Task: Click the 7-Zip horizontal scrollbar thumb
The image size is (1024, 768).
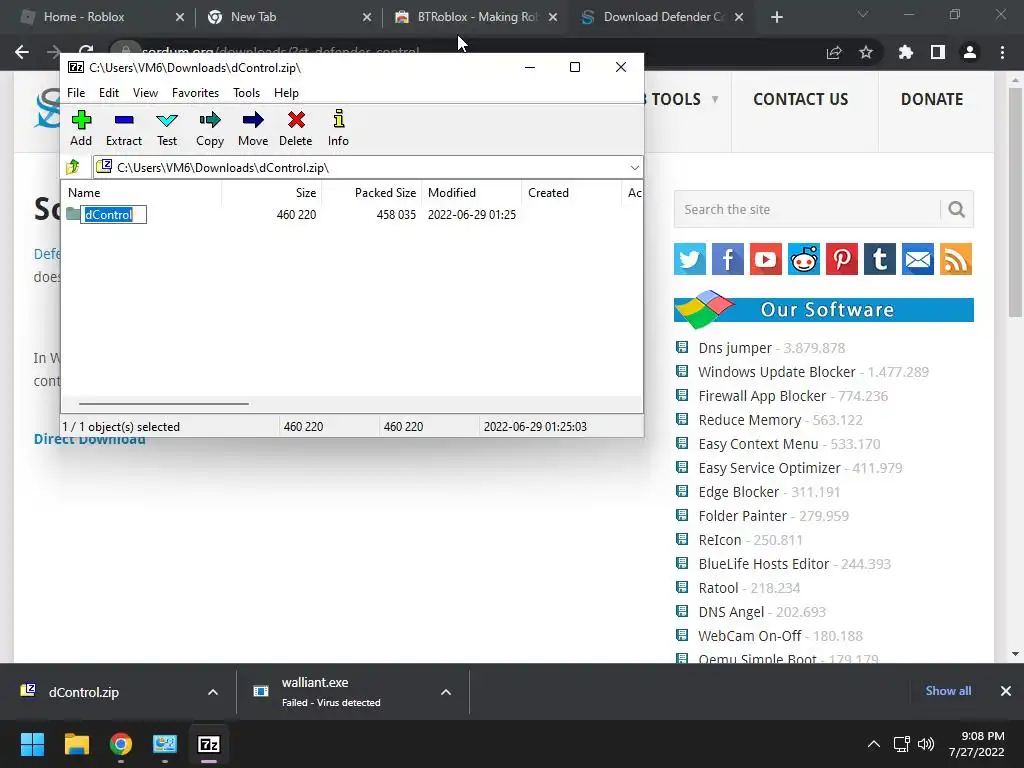Action: 163,404
